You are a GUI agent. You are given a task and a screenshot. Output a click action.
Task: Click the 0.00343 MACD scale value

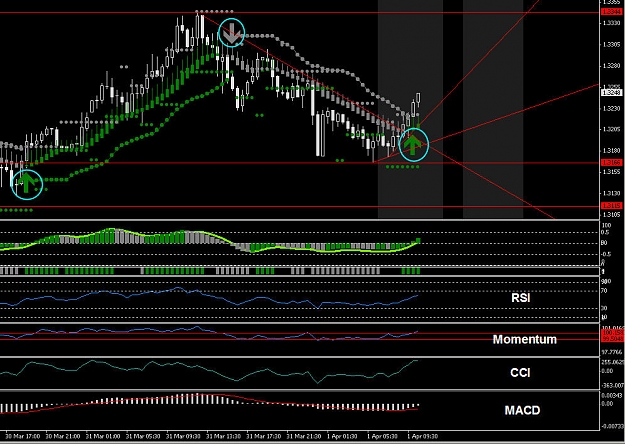pyautogui.click(x=612, y=396)
